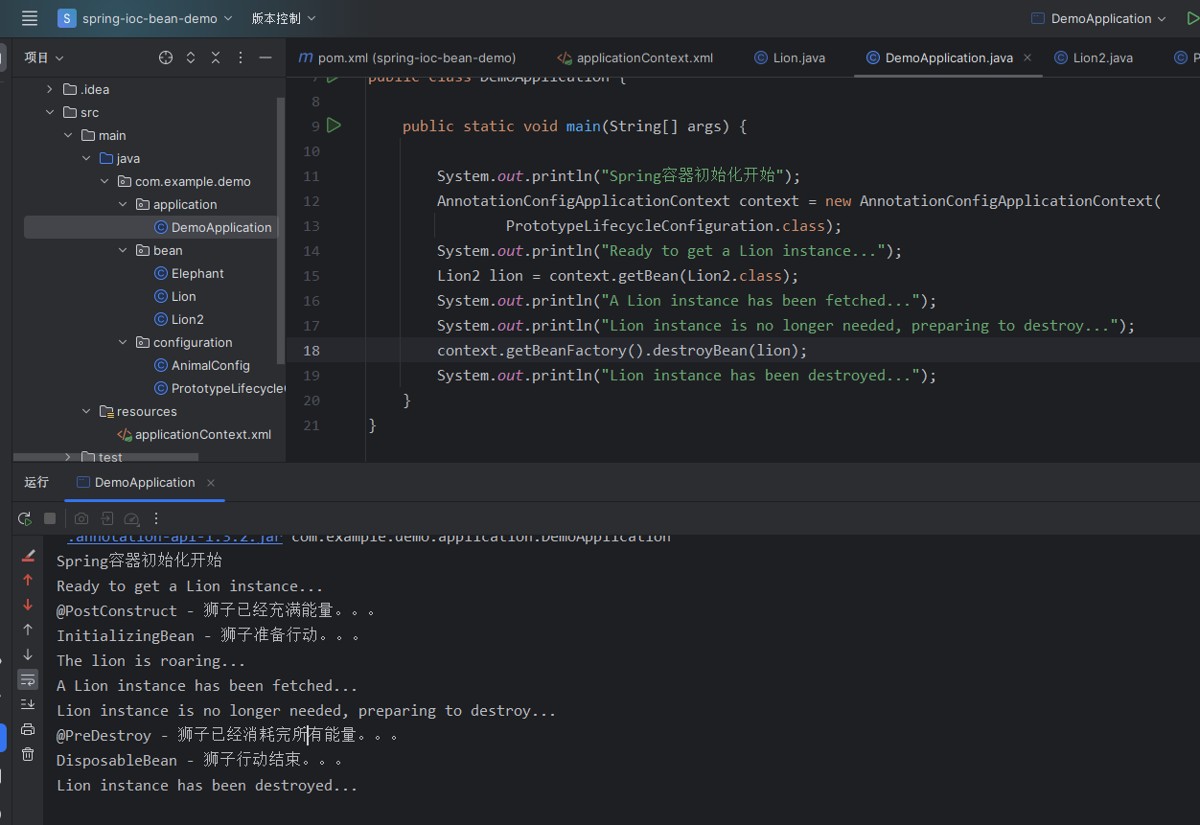Click the locate-in-project-tree target icon
This screenshot has width=1200, height=825.
point(166,58)
